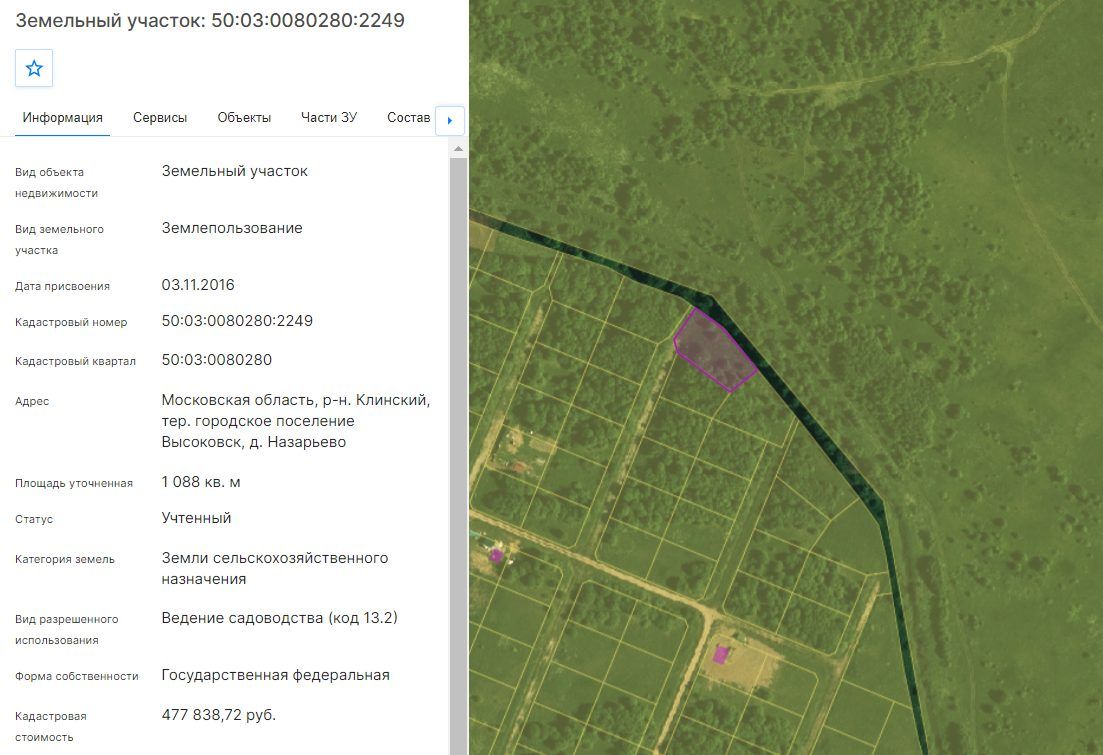
Task: Click cadastral number value 50:03:0080280:2249
Action: [x=237, y=321]
